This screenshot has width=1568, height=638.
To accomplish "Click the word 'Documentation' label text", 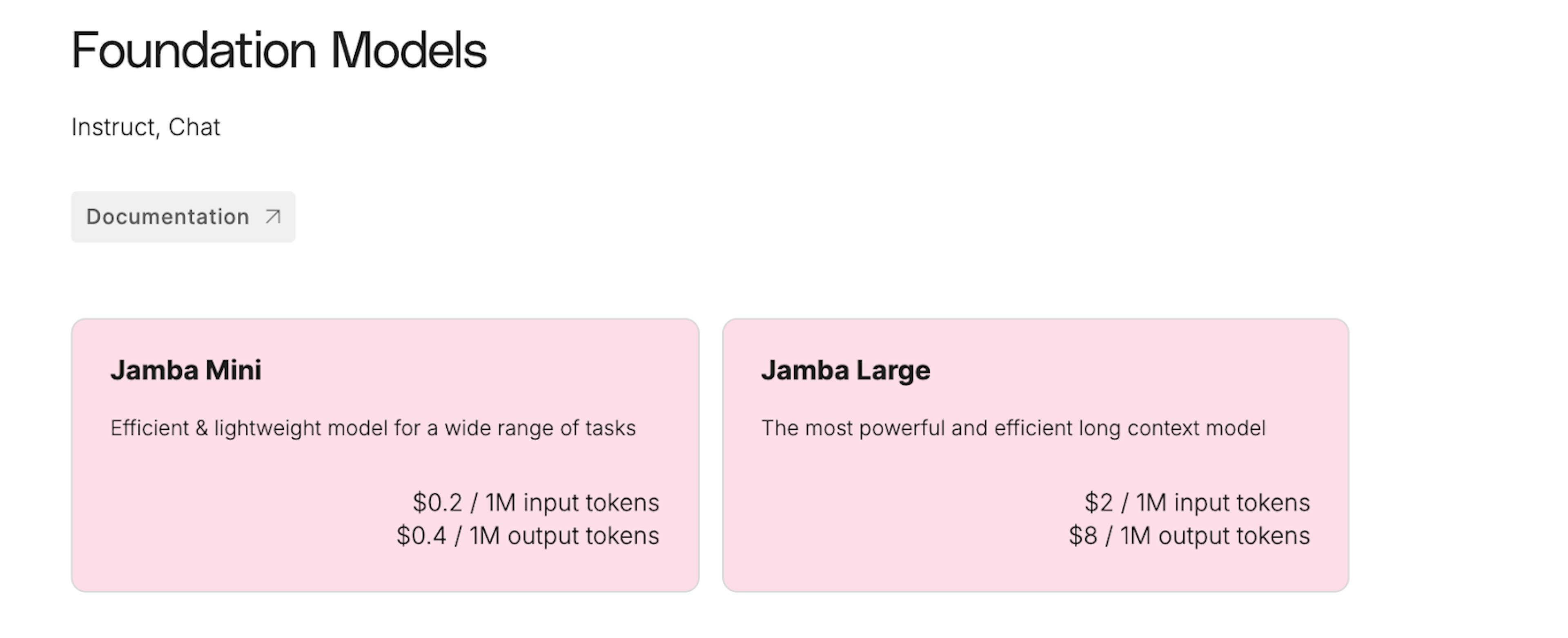I will point(167,217).
